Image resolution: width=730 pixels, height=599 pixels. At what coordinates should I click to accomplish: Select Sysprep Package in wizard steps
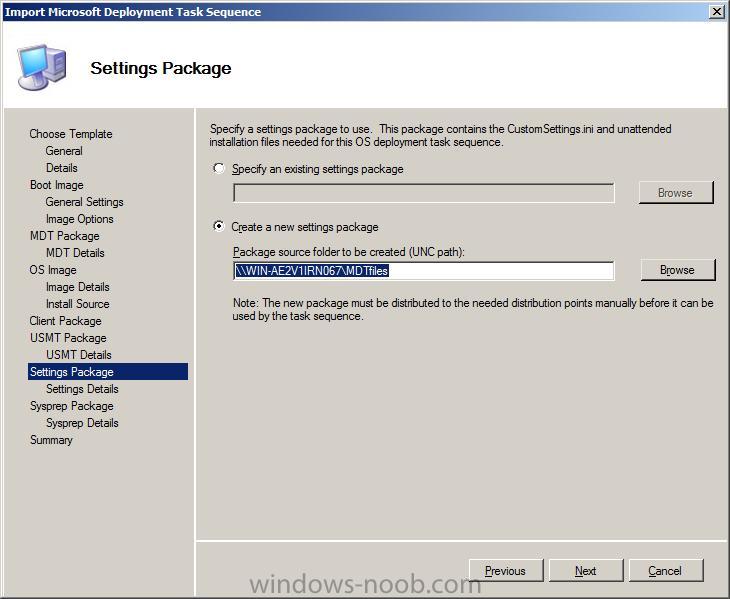[x=72, y=406]
